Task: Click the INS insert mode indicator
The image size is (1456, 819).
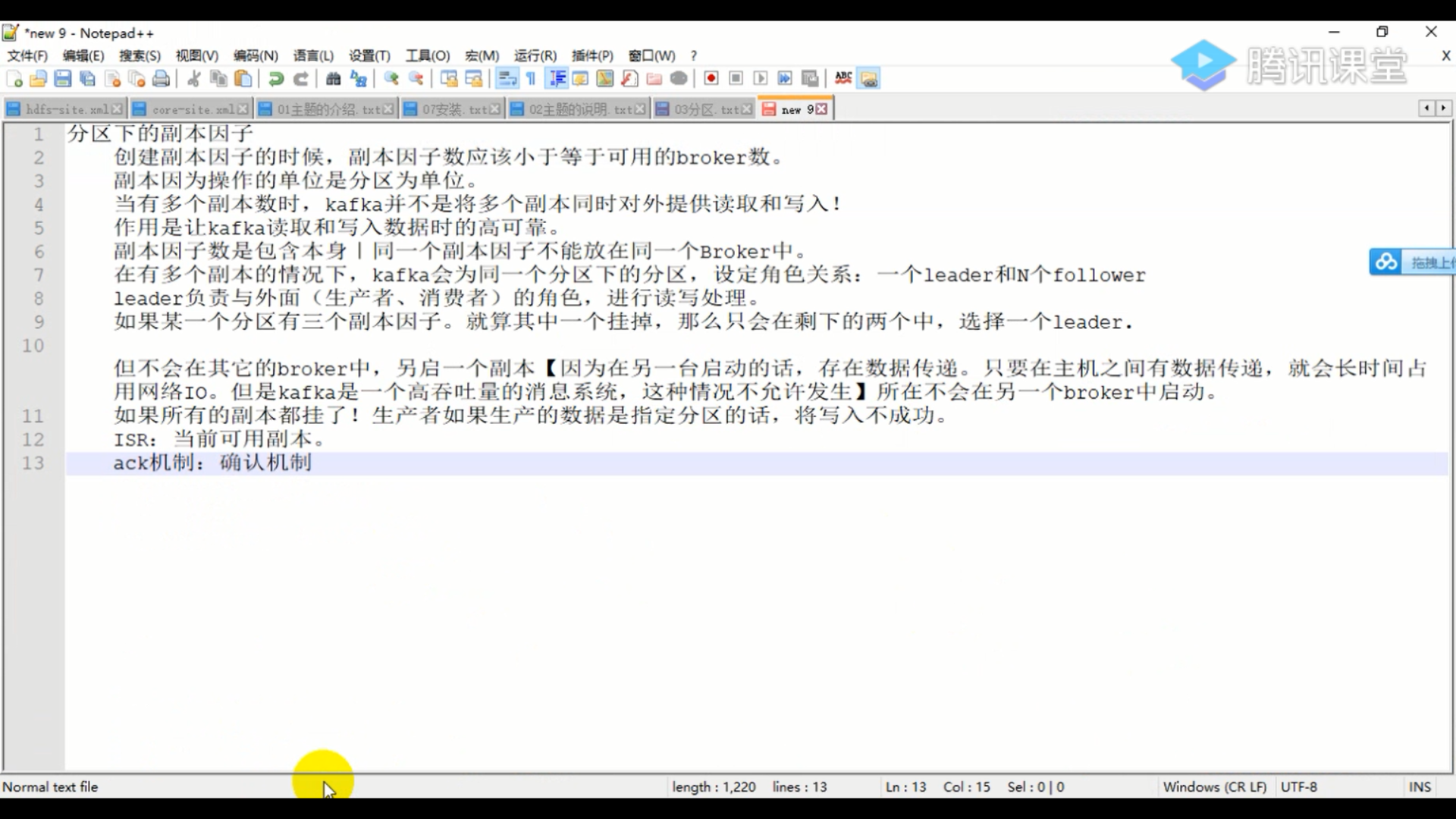Action: click(1419, 786)
